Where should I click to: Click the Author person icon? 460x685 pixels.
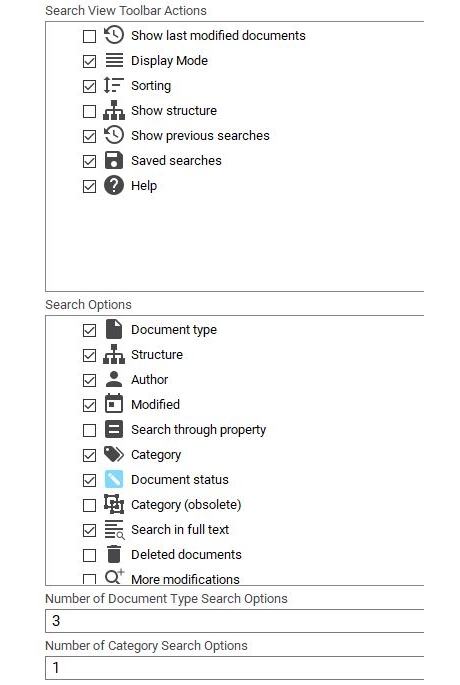pyautogui.click(x=114, y=379)
